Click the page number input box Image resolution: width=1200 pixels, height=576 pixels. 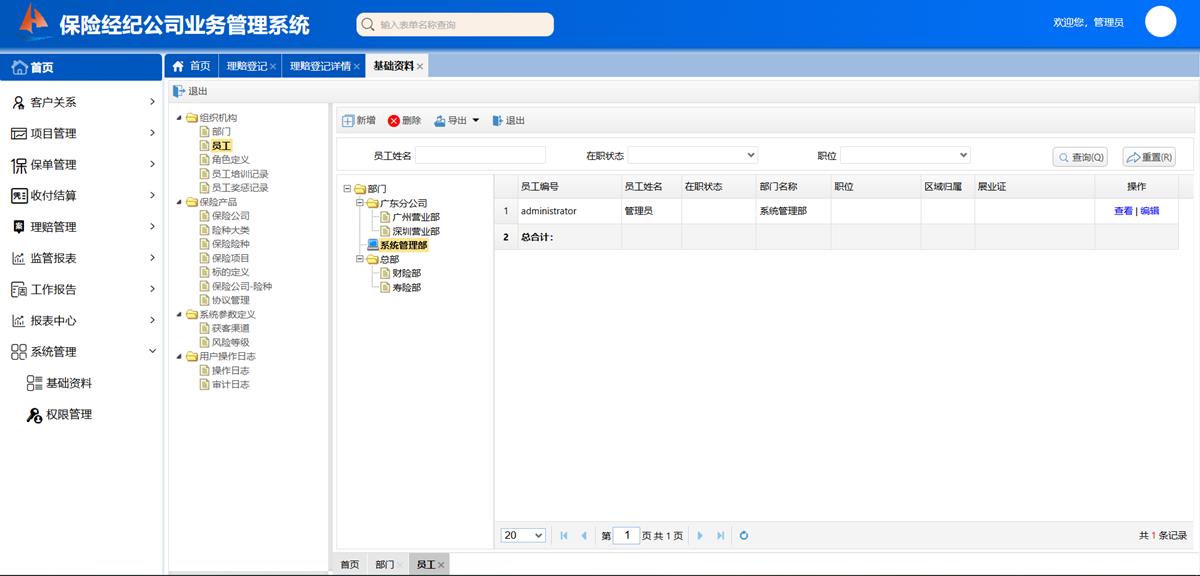pyautogui.click(x=626, y=535)
